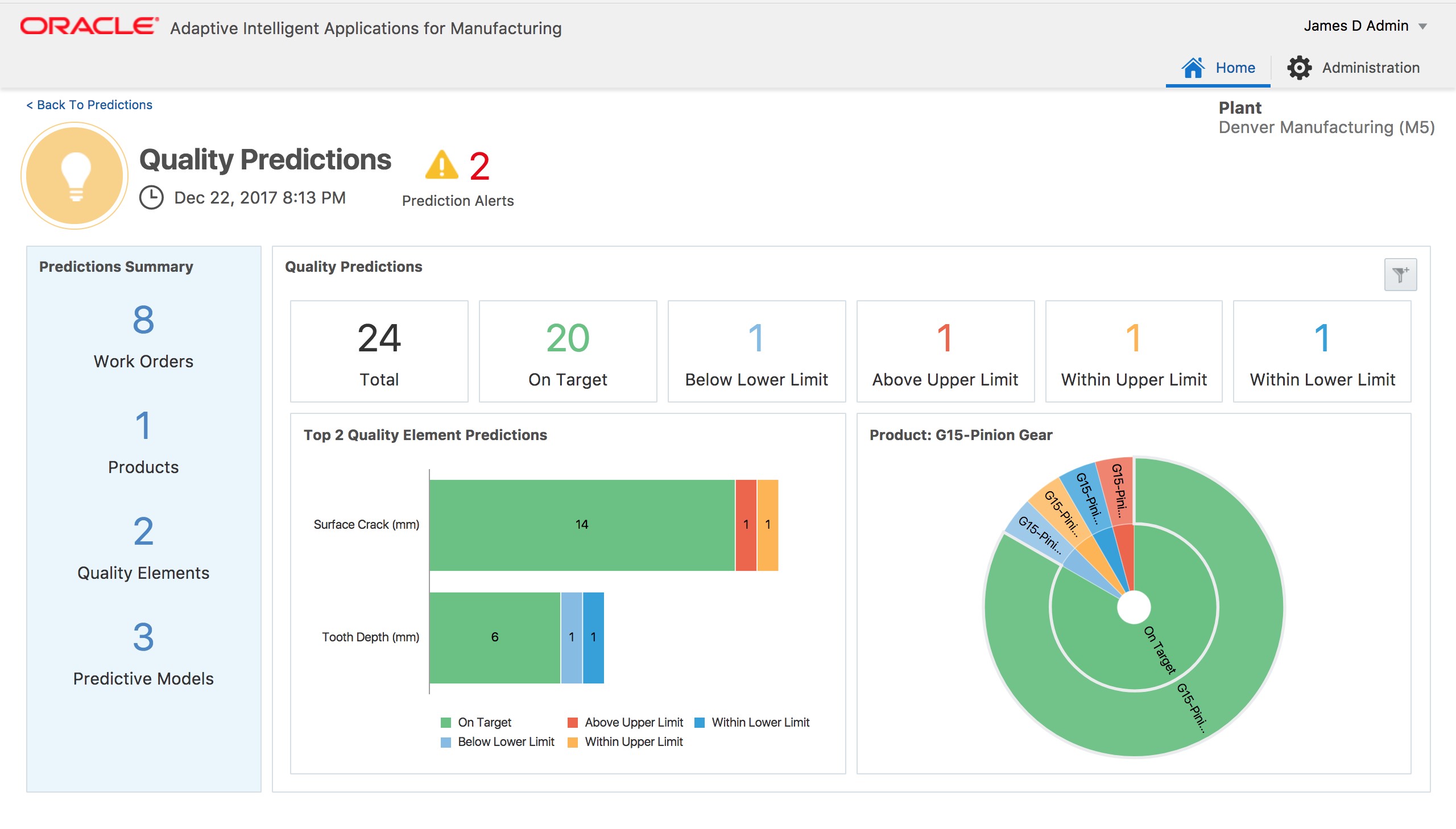The height and width of the screenshot is (829, 1456).
Task: Open the filter icon in Quality Predictions panel
Action: point(1400,274)
